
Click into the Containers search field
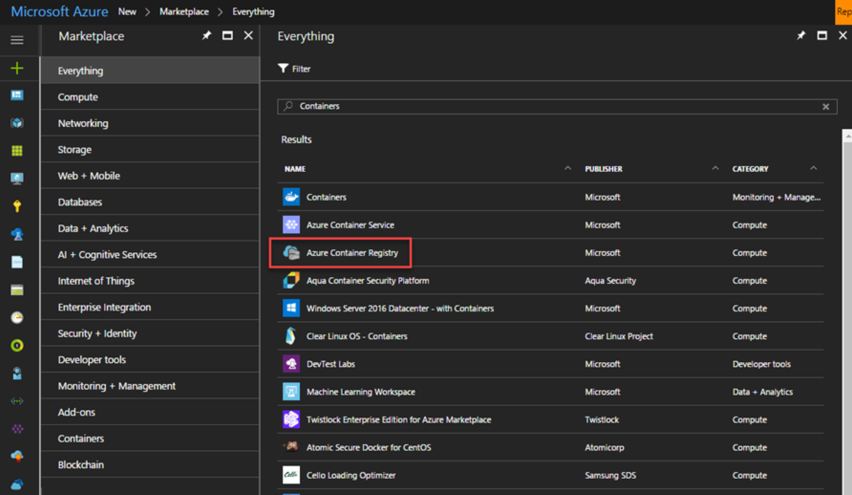pos(557,106)
